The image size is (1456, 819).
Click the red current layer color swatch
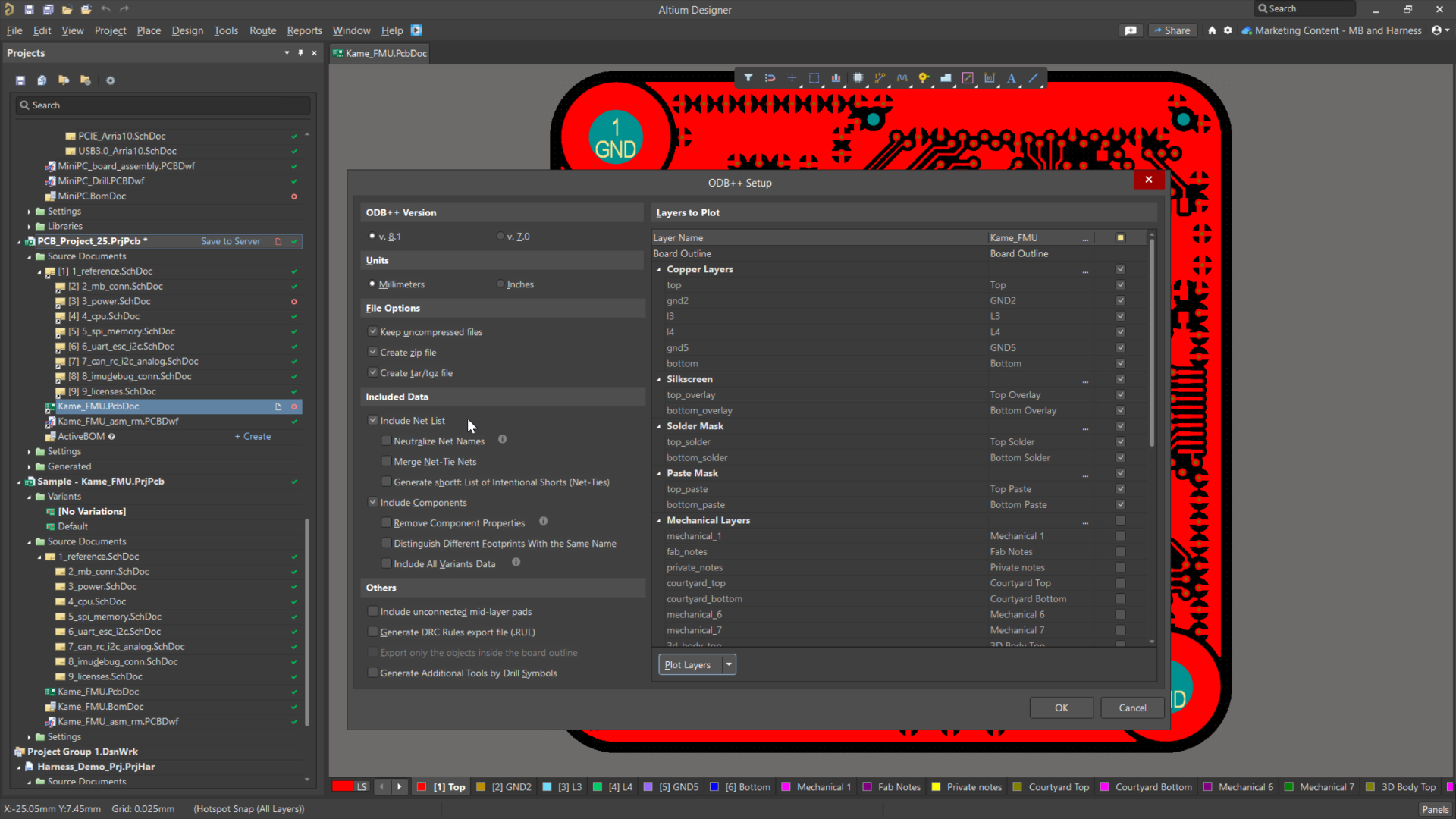343,786
